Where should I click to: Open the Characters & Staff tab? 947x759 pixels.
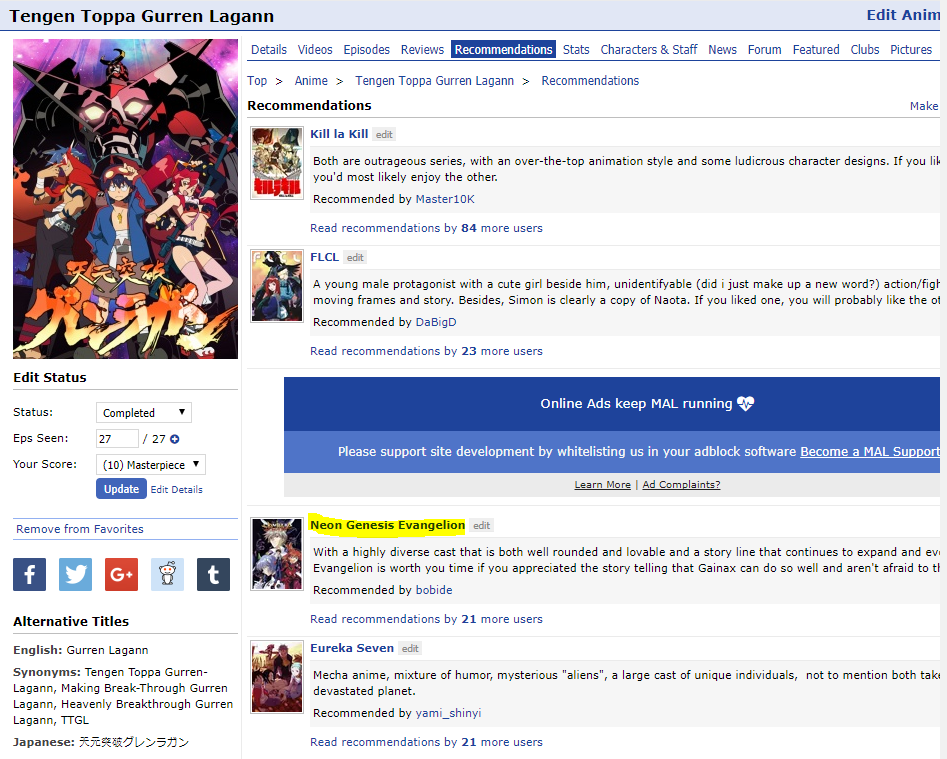click(x=649, y=50)
